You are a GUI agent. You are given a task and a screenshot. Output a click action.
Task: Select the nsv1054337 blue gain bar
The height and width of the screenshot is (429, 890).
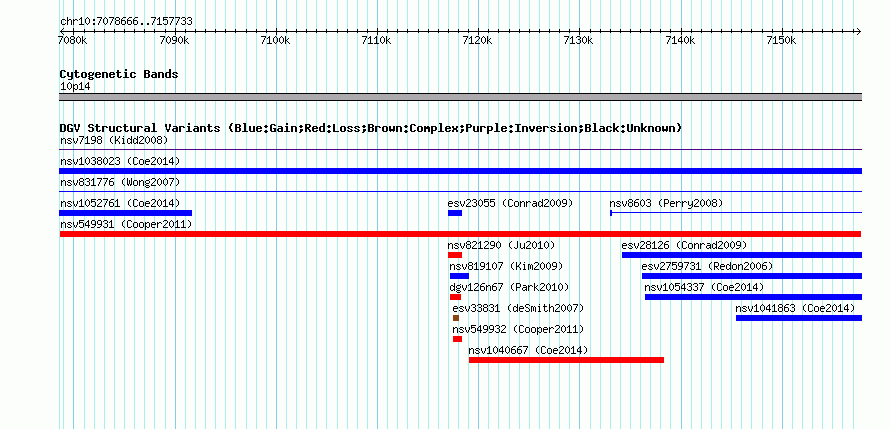click(x=753, y=297)
